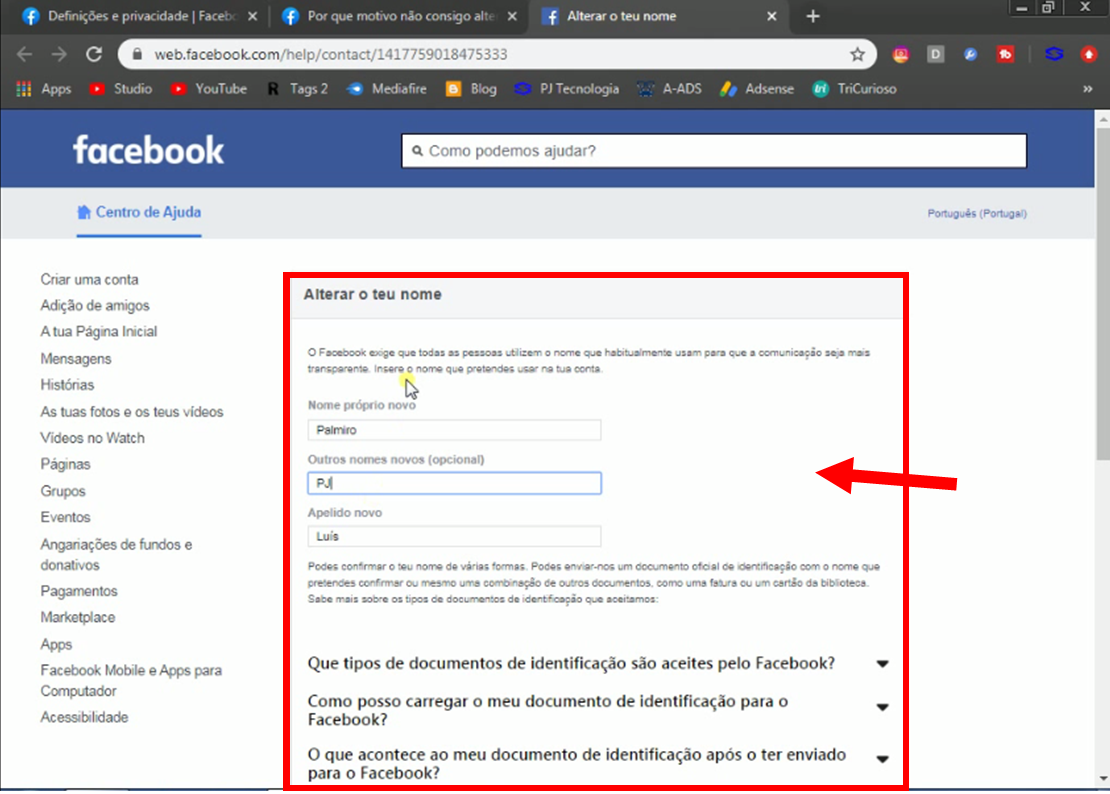Click the 'Como podemos ajudar?' search box
The width and height of the screenshot is (1110, 794).
pos(714,151)
